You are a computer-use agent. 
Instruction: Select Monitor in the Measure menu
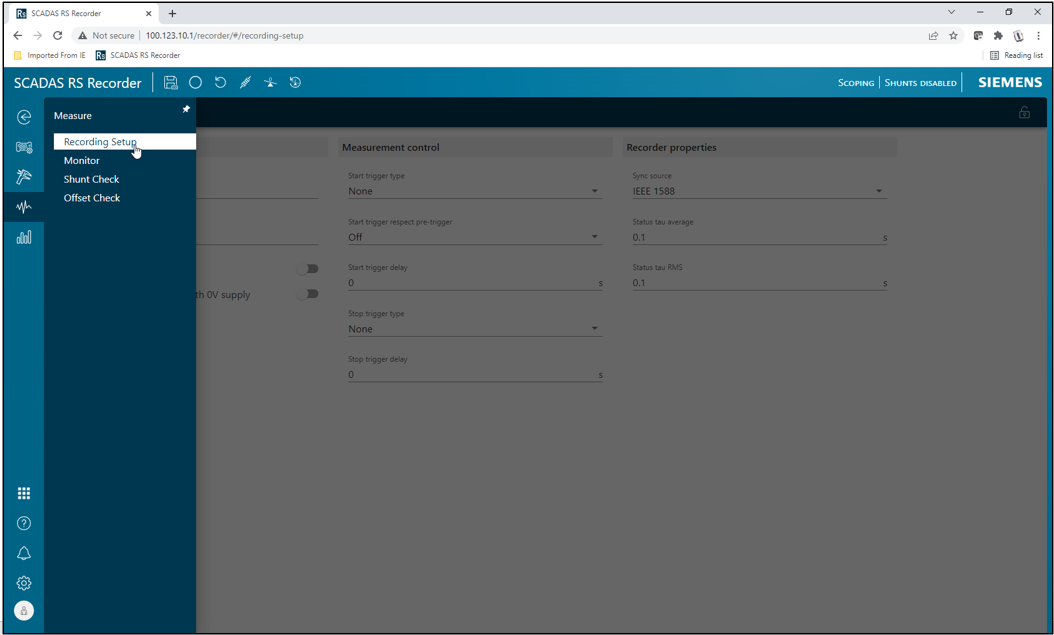[82, 161]
